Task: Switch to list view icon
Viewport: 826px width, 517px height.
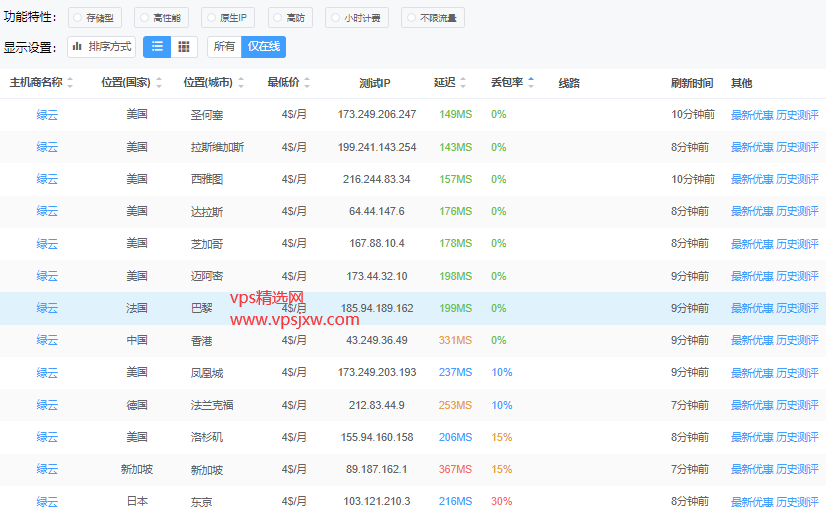Action: coord(157,47)
